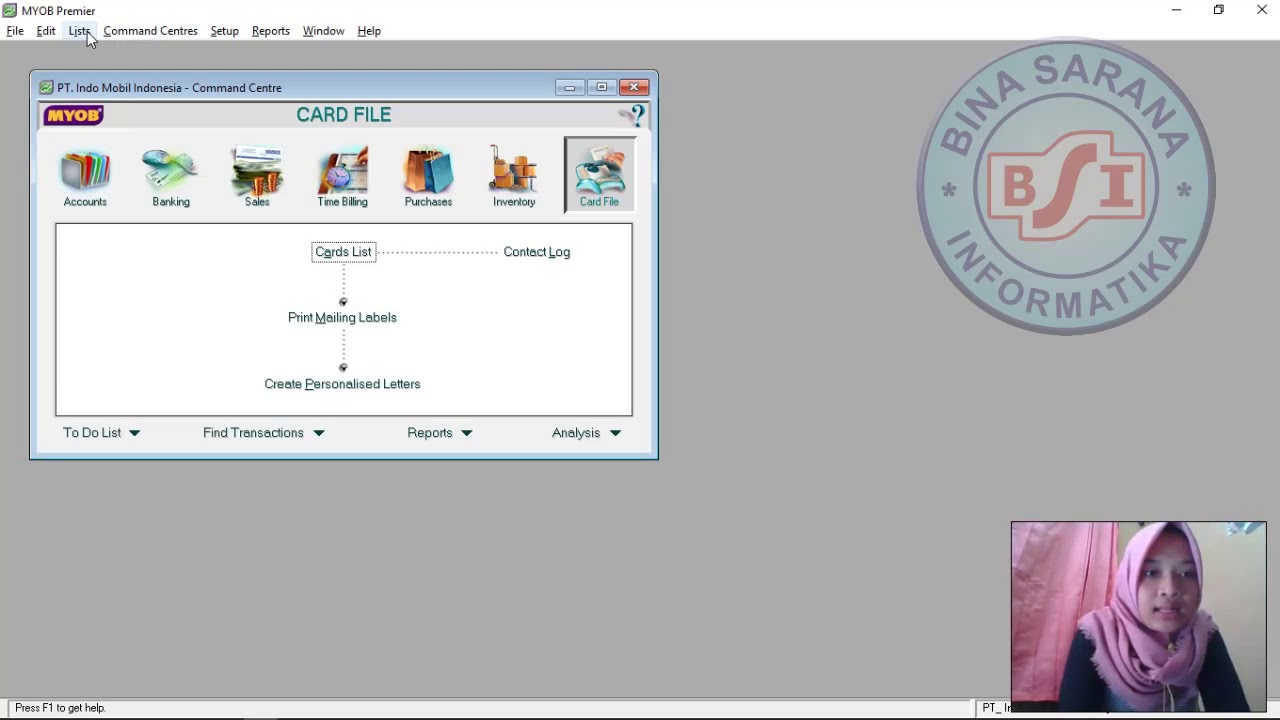
Task: Select the Card File command centre
Action: (x=599, y=176)
